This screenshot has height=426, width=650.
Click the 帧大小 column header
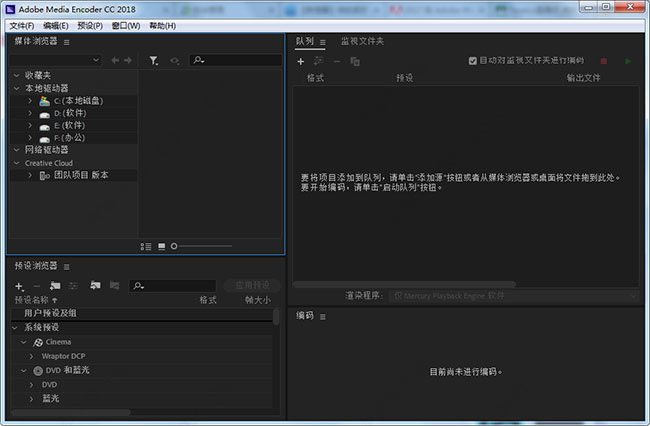point(258,300)
